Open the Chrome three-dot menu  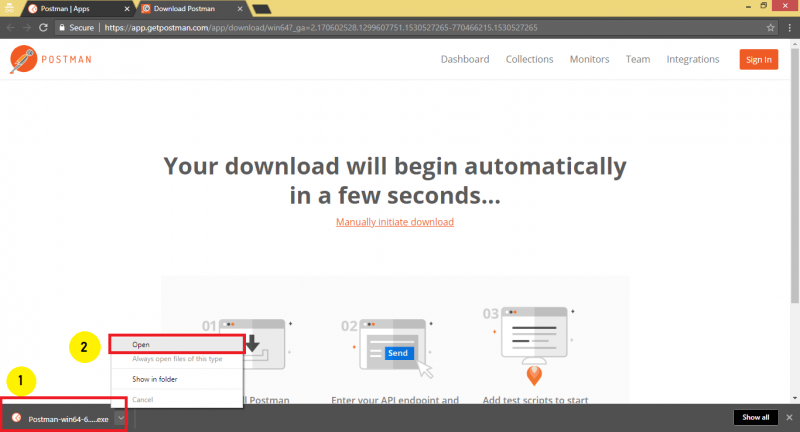click(788, 28)
